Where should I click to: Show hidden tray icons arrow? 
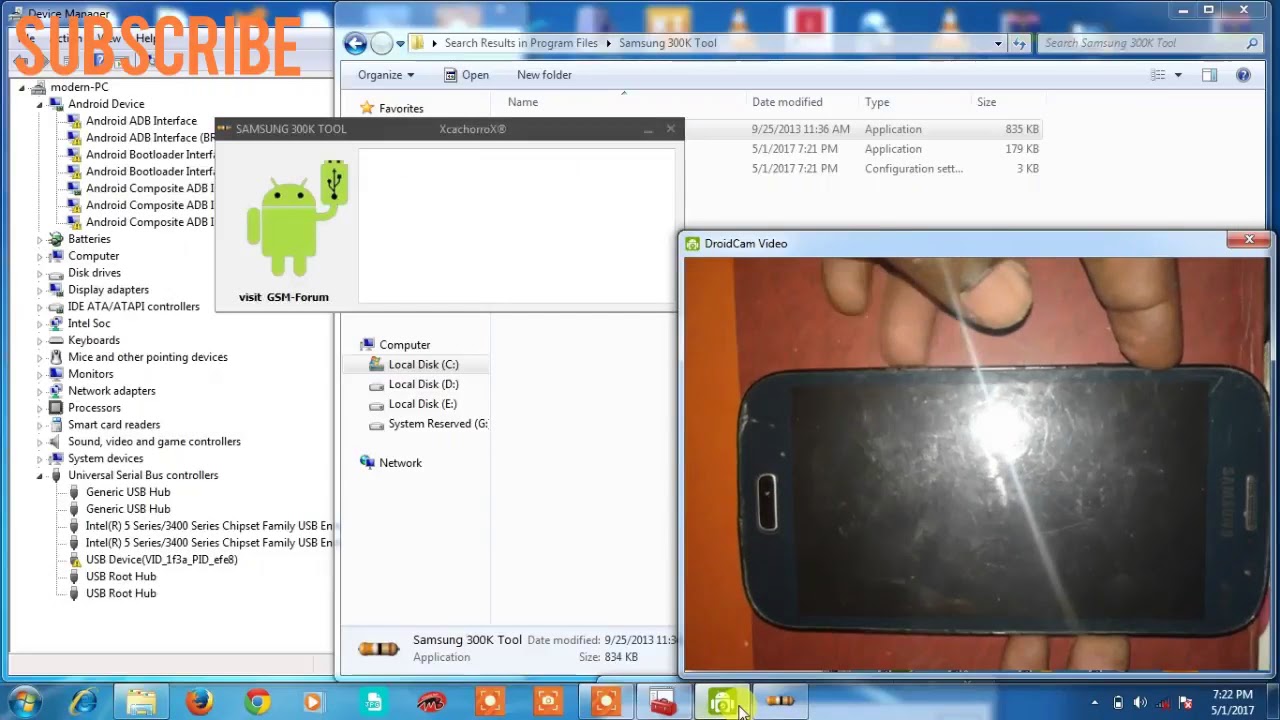coord(1095,703)
